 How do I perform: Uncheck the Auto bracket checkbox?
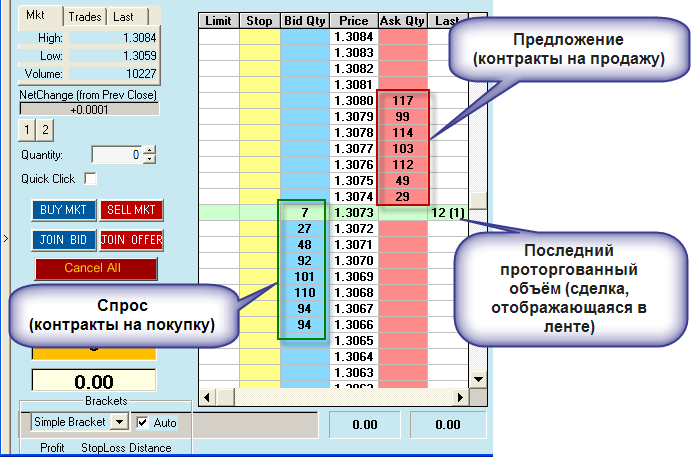click(x=141, y=422)
